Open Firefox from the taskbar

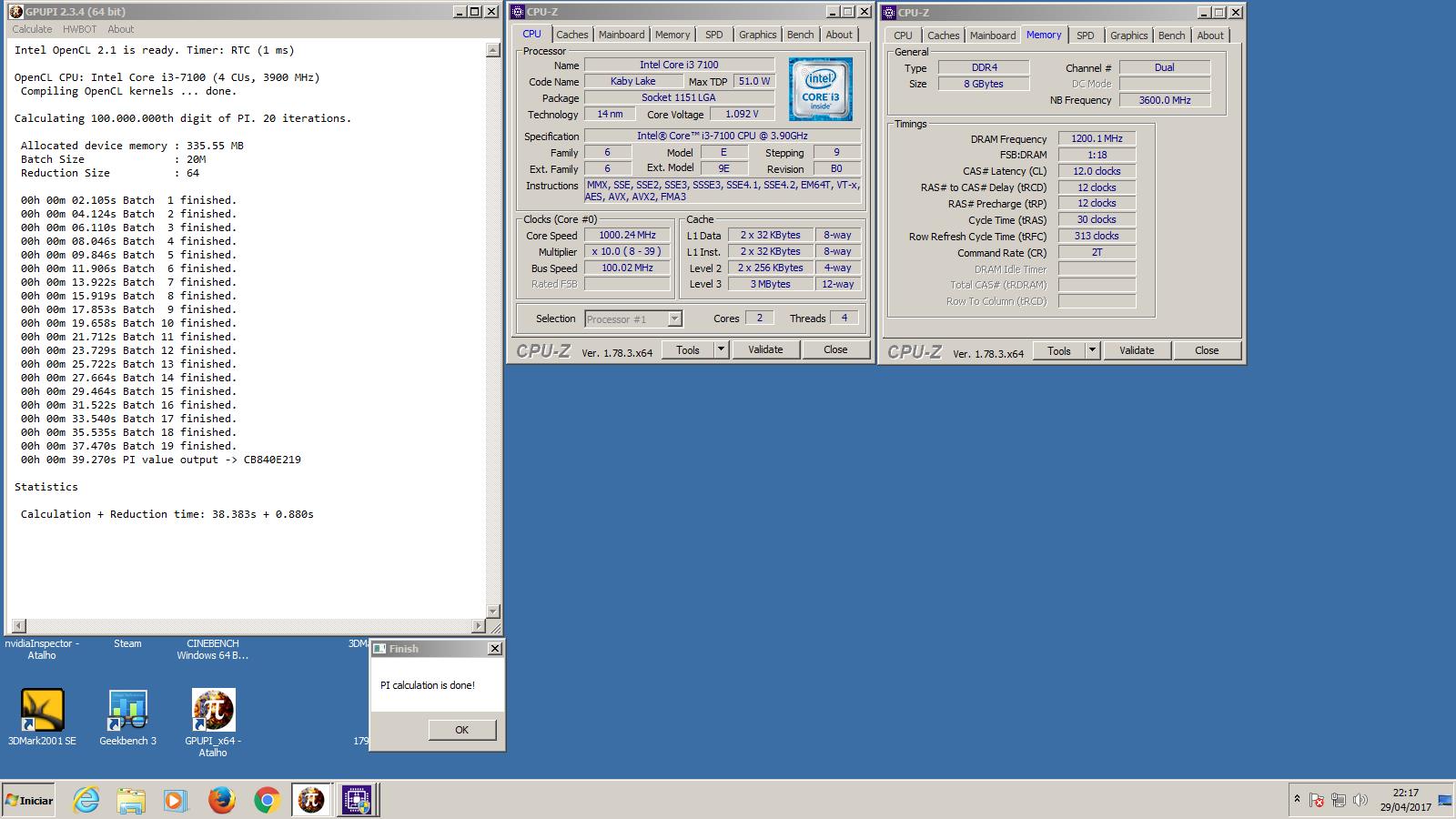click(x=221, y=801)
